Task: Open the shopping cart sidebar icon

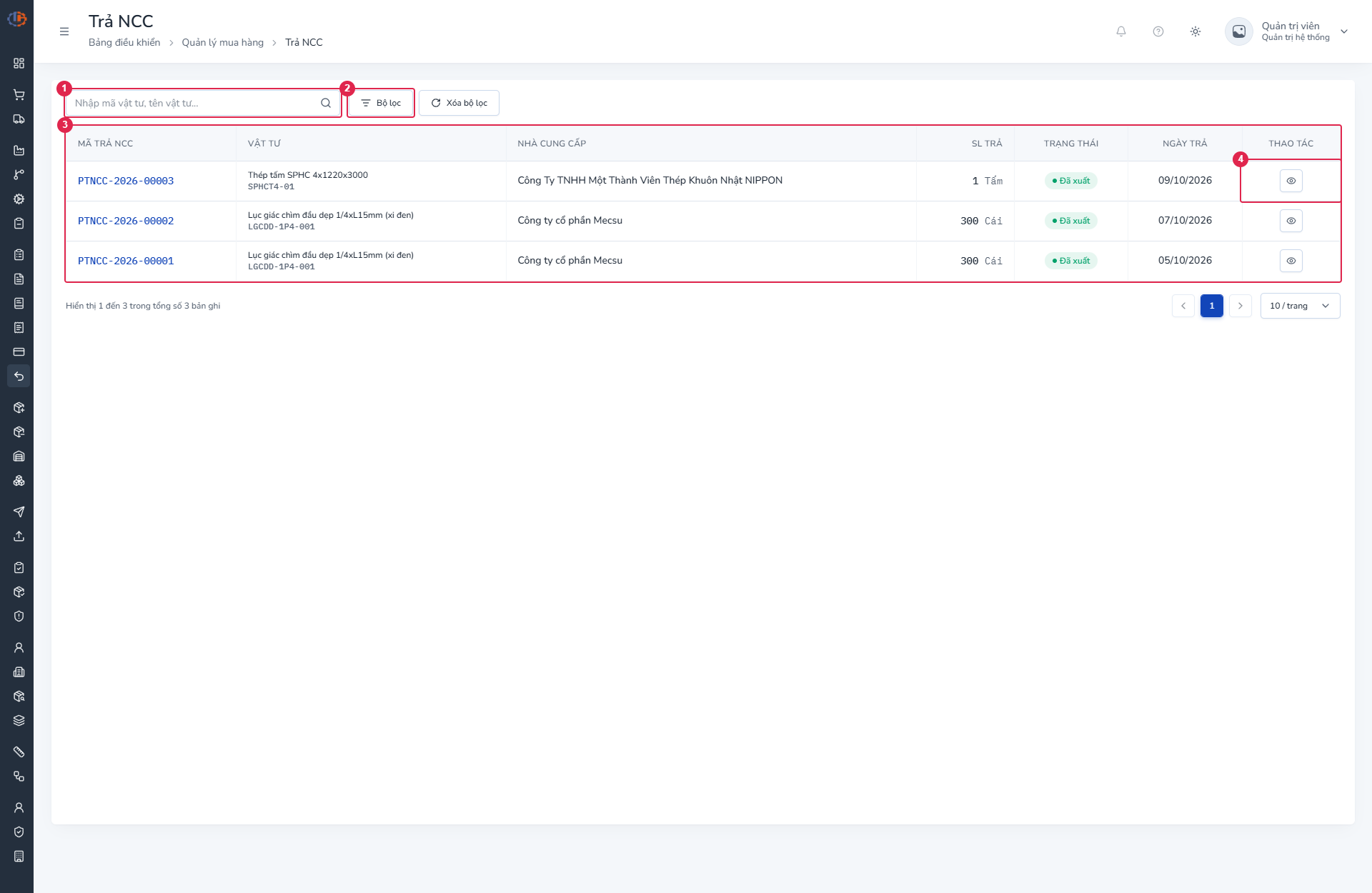Action: [x=19, y=95]
